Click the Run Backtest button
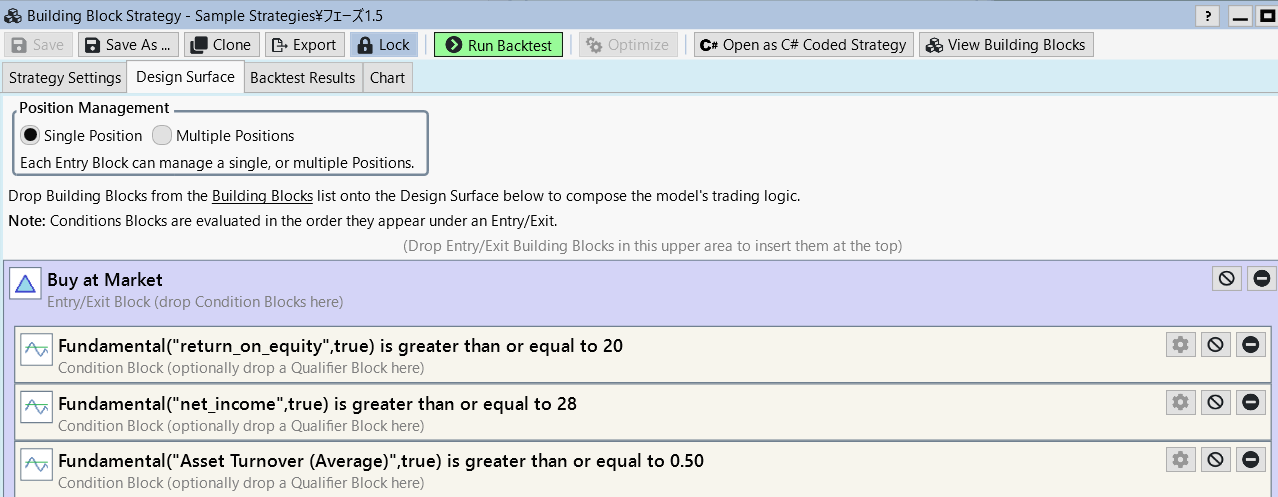The width and height of the screenshot is (1278, 497). (x=498, y=45)
